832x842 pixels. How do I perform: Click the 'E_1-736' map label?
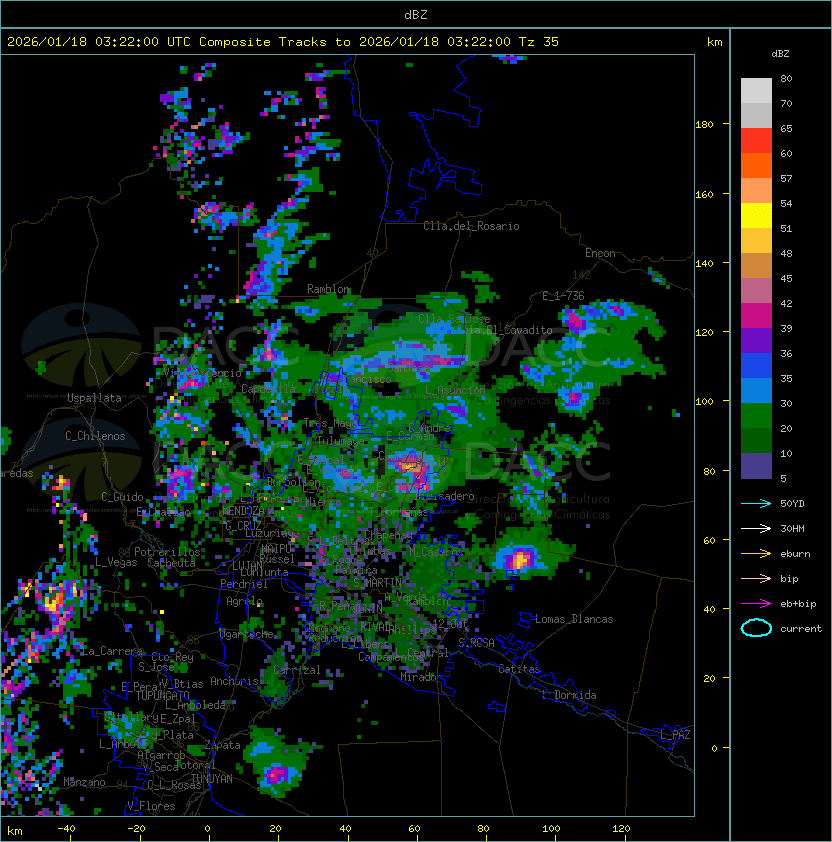click(563, 296)
